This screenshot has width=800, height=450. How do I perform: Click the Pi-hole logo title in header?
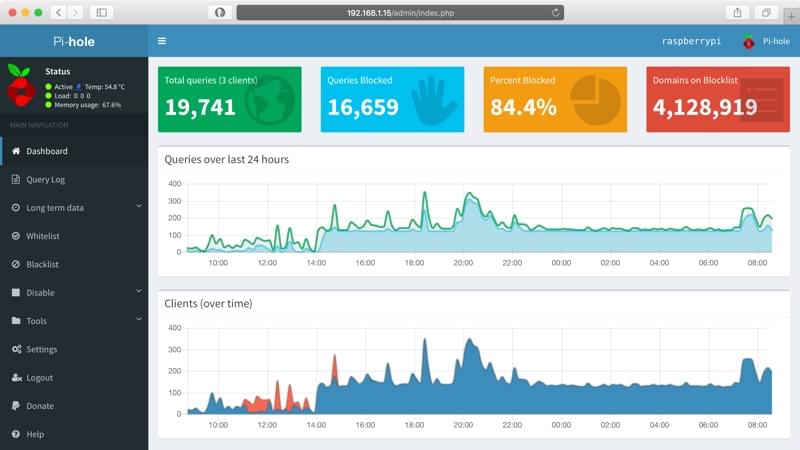pyautogui.click(x=74, y=41)
